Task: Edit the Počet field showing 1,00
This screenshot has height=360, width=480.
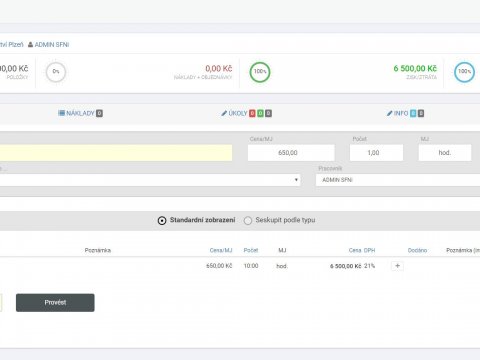Action: tap(376, 153)
